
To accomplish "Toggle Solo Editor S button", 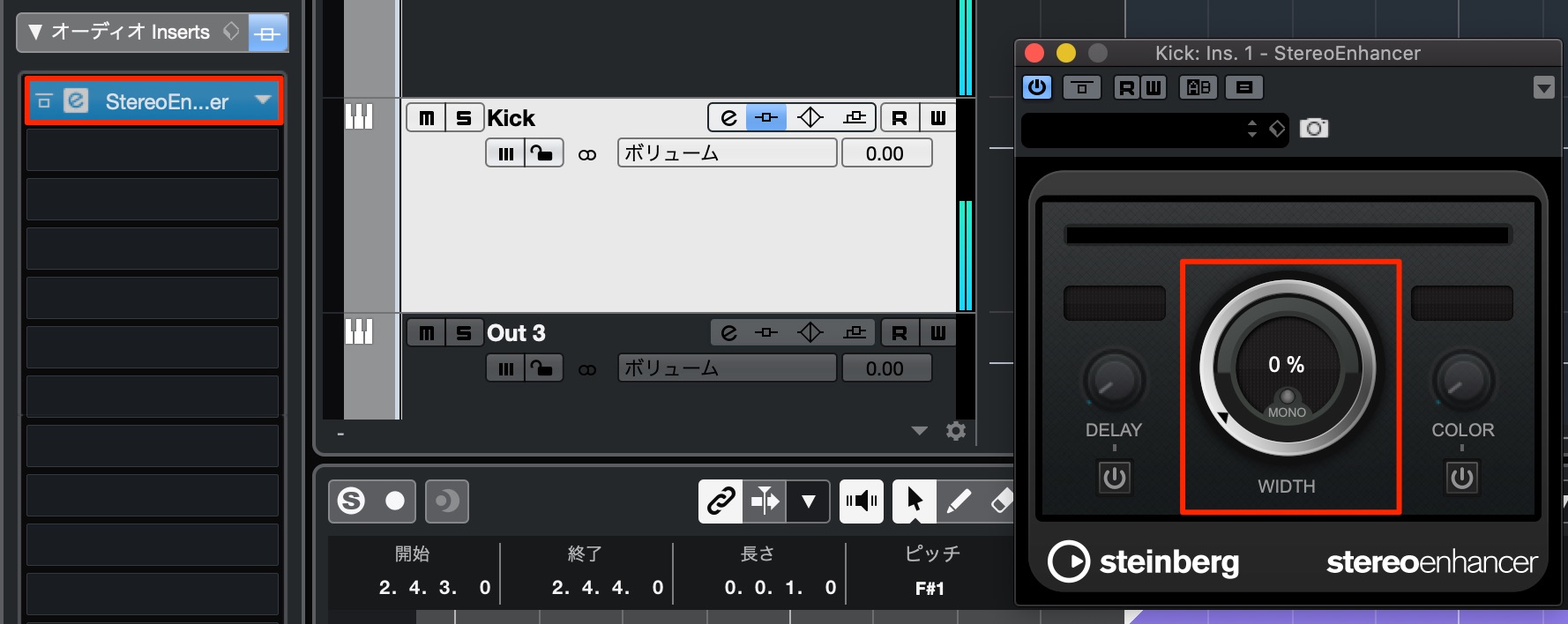I will click(x=351, y=501).
